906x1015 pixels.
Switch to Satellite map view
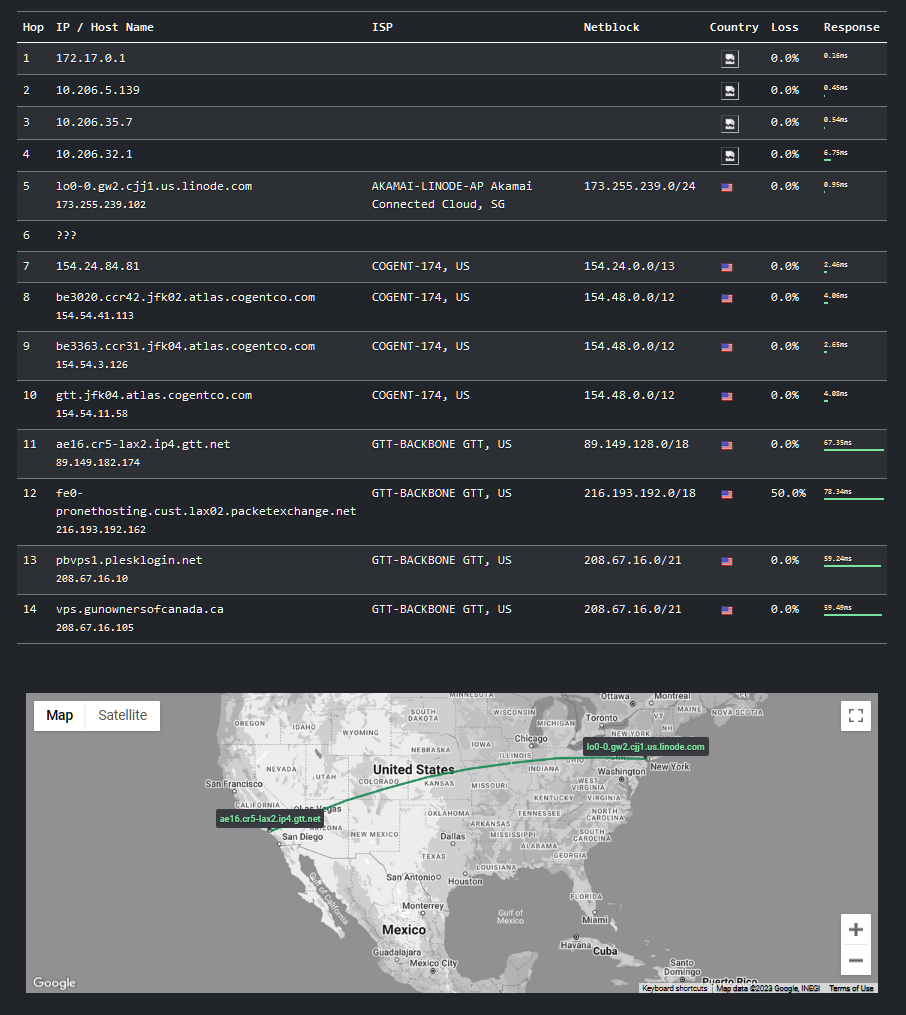coord(122,715)
